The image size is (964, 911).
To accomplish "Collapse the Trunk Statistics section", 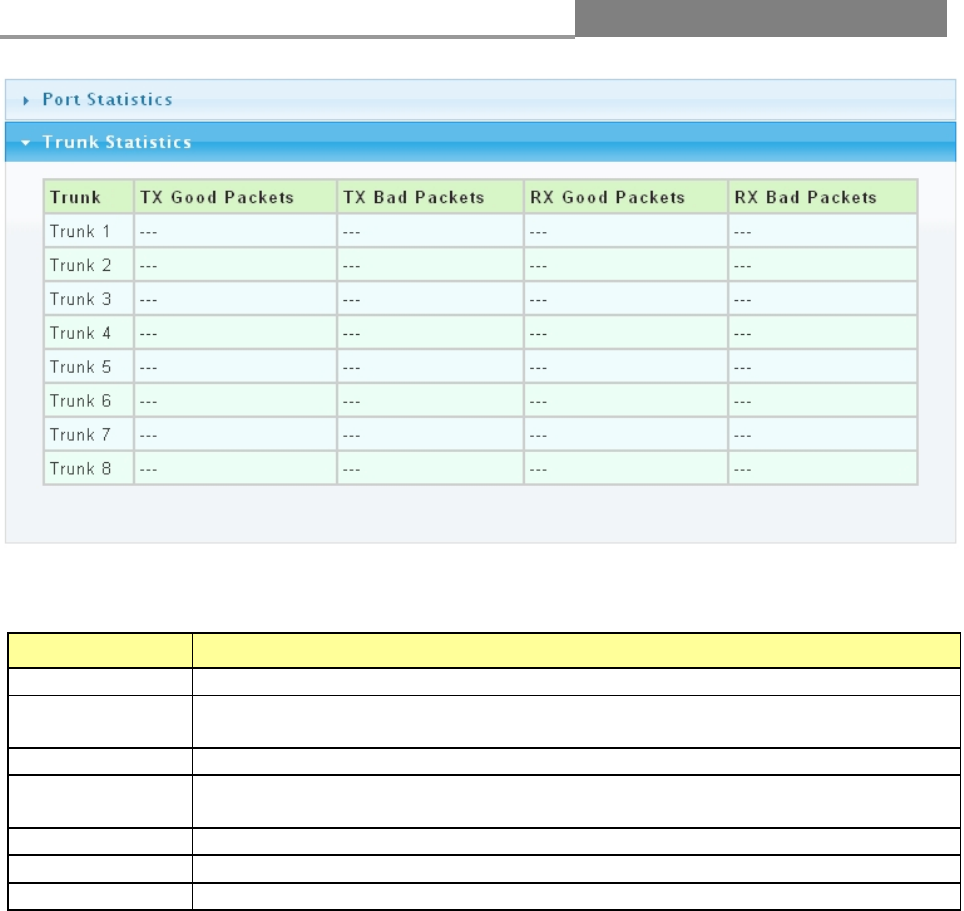I will pos(480,142).
